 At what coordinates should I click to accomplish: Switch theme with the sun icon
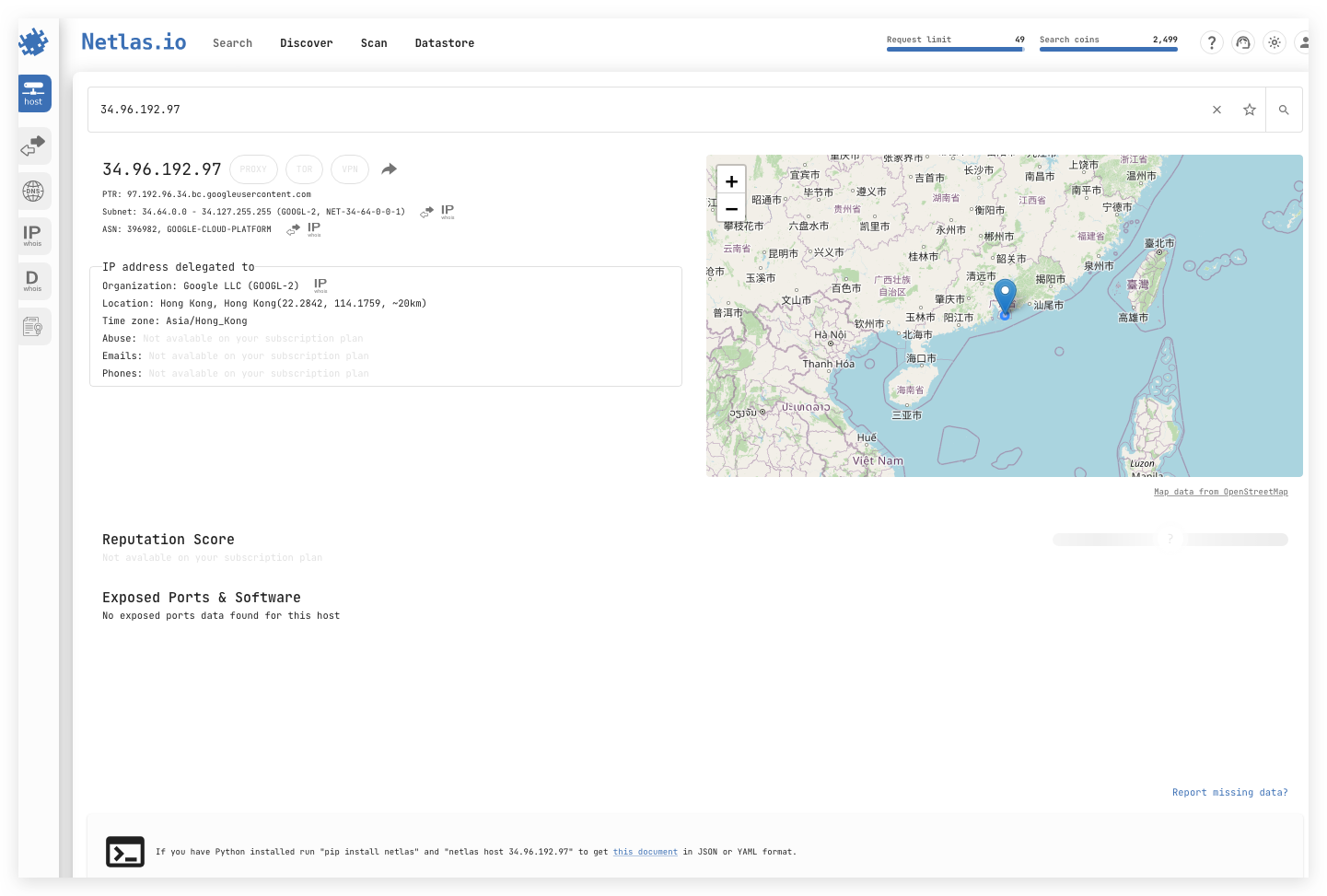coord(1275,42)
